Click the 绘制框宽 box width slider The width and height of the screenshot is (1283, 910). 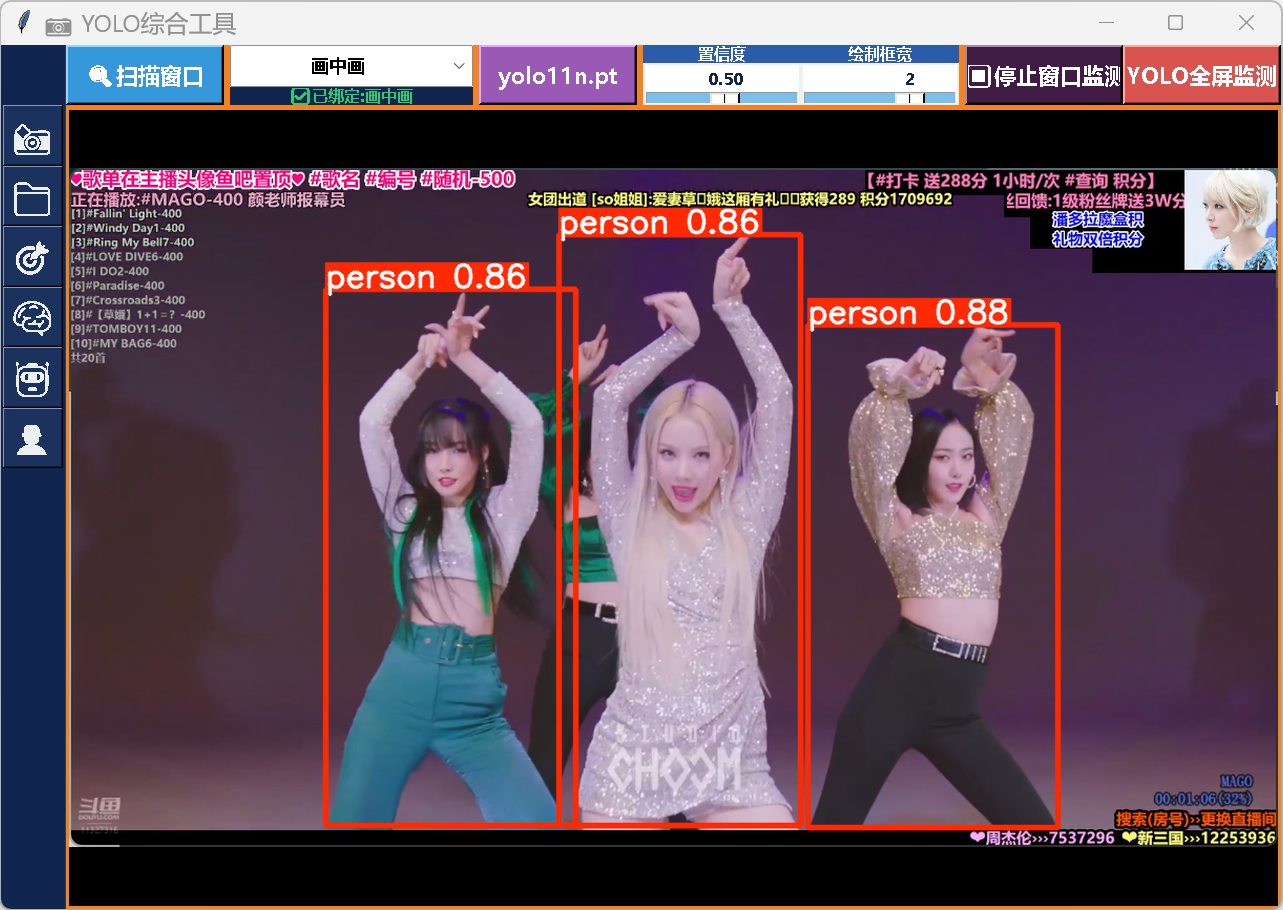tap(880, 98)
